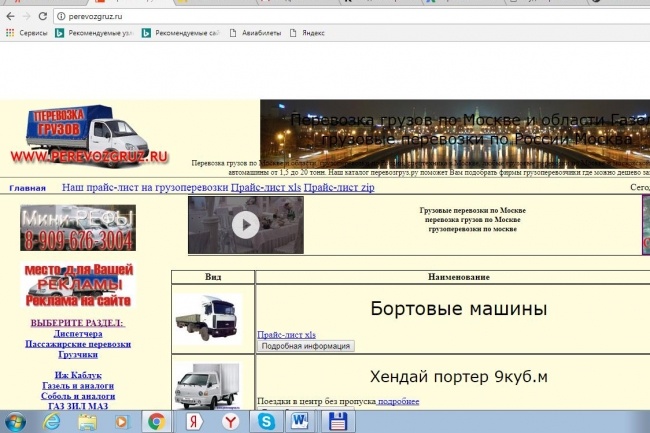Open first Рекомендуемые узлы bookmark

click(94, 33)
